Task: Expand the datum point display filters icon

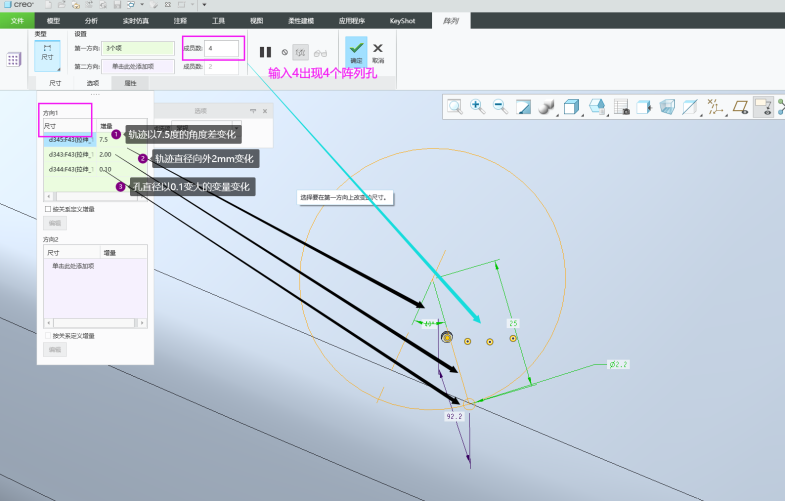Action: pyautogui.click(x=715, y=106)
